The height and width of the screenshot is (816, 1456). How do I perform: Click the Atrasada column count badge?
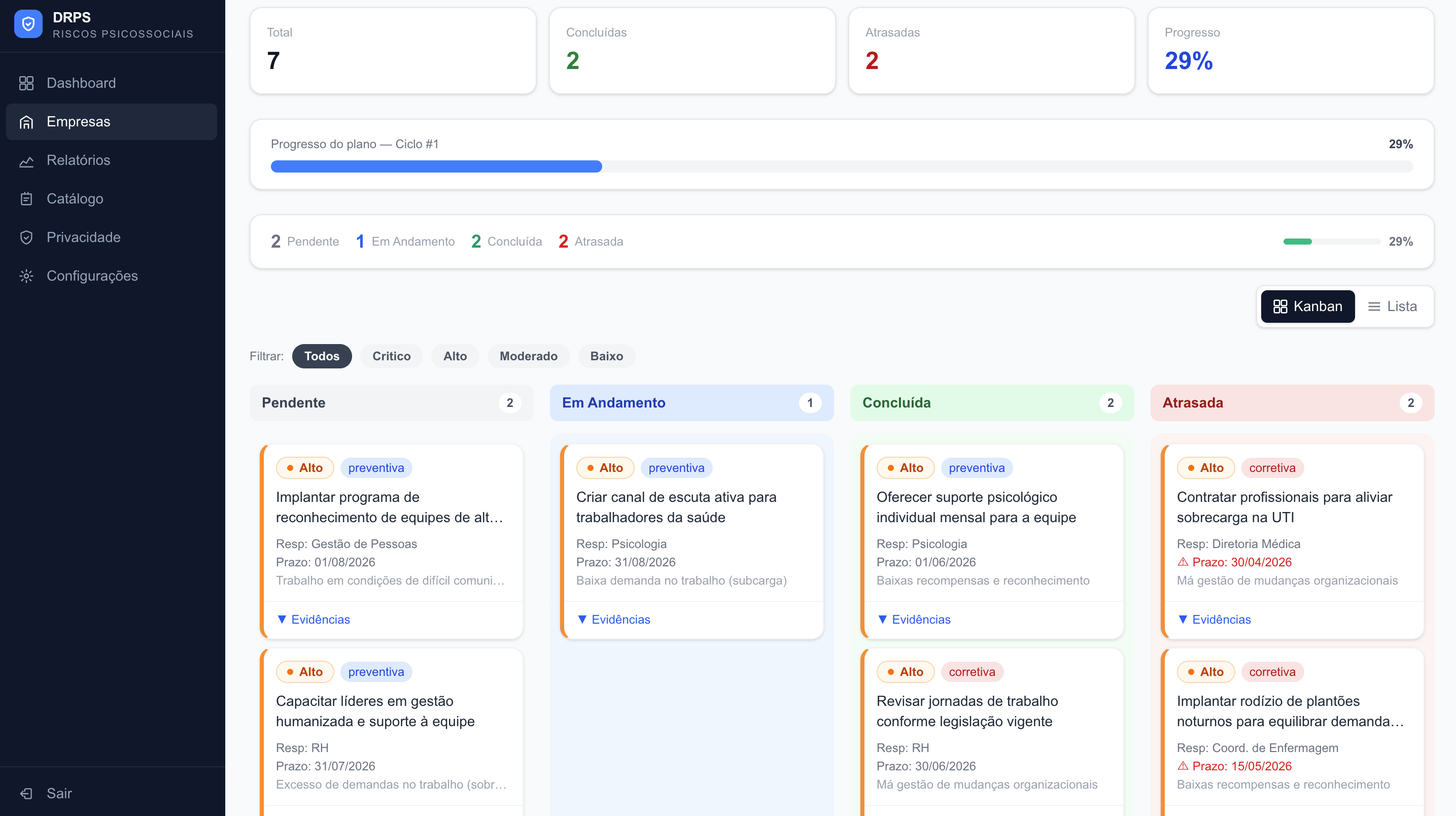(x=1411, y=403)
